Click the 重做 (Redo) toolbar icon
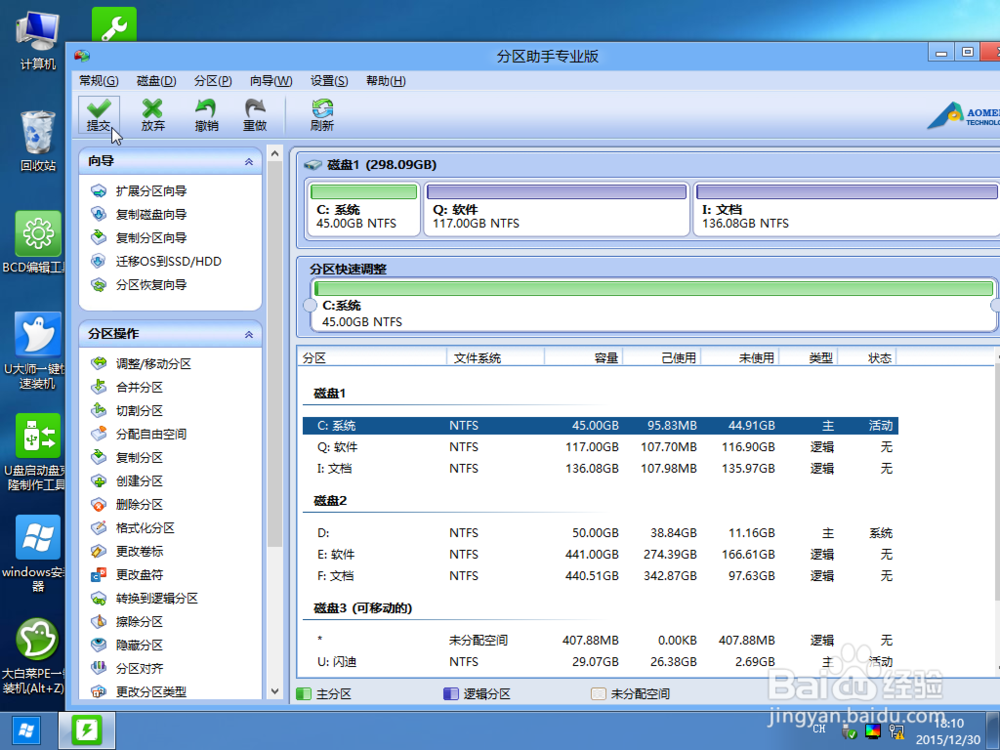The image size is (1000, 750). tap(256, 113)
